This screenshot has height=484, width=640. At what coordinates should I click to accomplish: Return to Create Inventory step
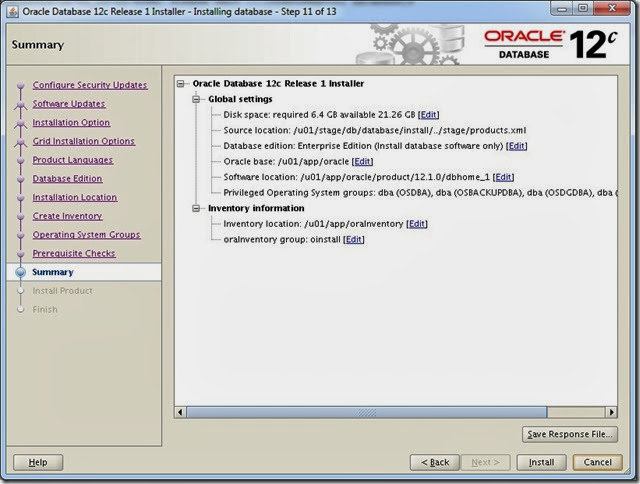[x=67, y=216]
